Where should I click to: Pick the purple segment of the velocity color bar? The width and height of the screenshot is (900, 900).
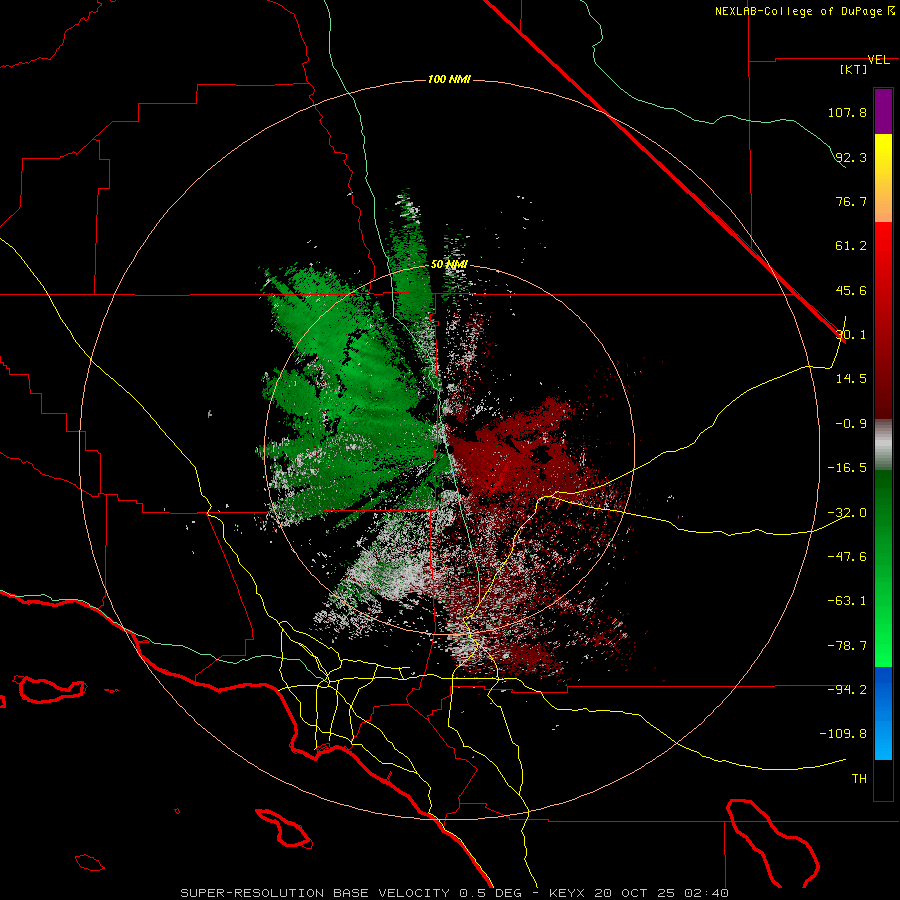pos(883,111)
